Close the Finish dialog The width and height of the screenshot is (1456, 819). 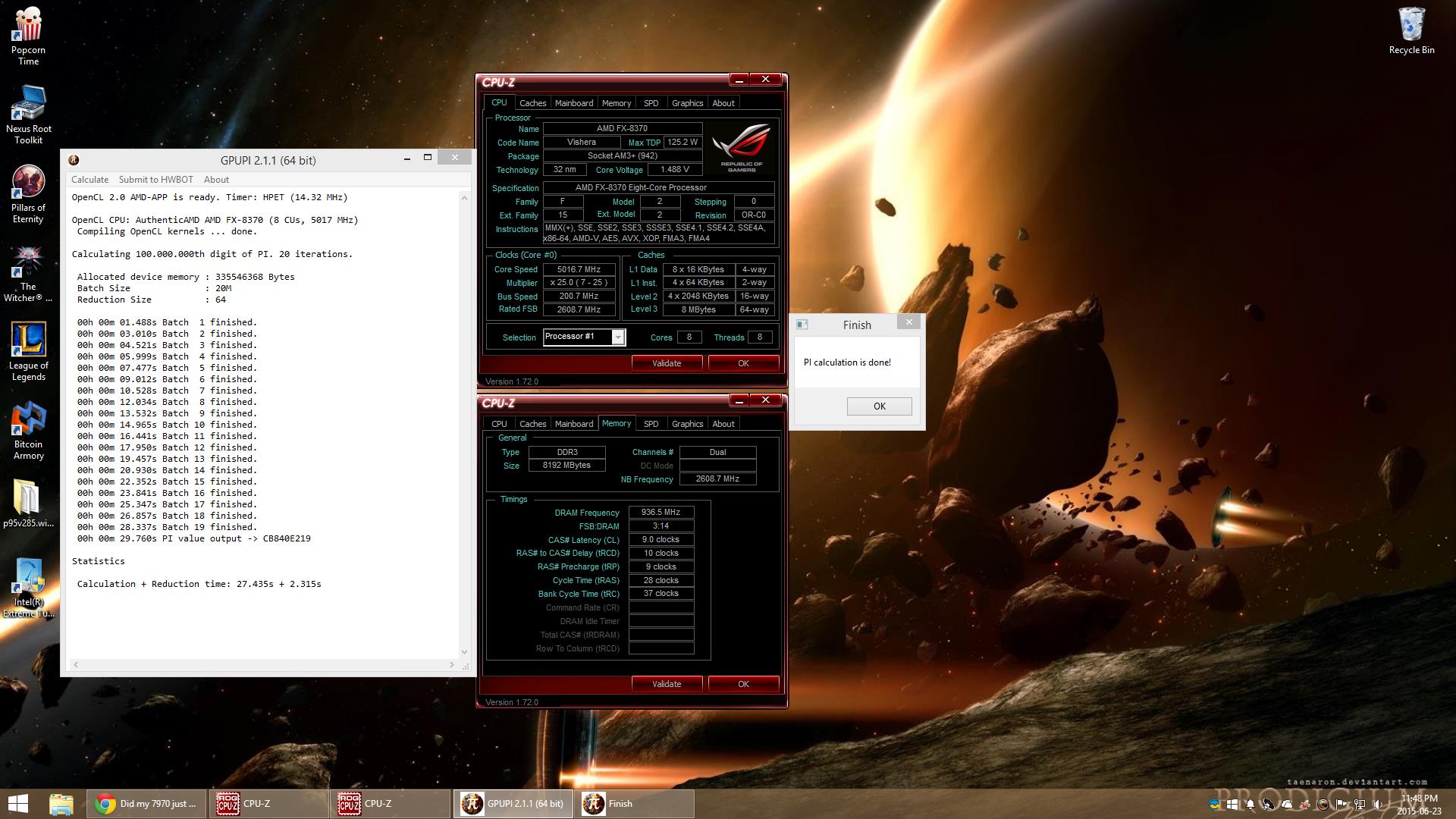point(908,322)
